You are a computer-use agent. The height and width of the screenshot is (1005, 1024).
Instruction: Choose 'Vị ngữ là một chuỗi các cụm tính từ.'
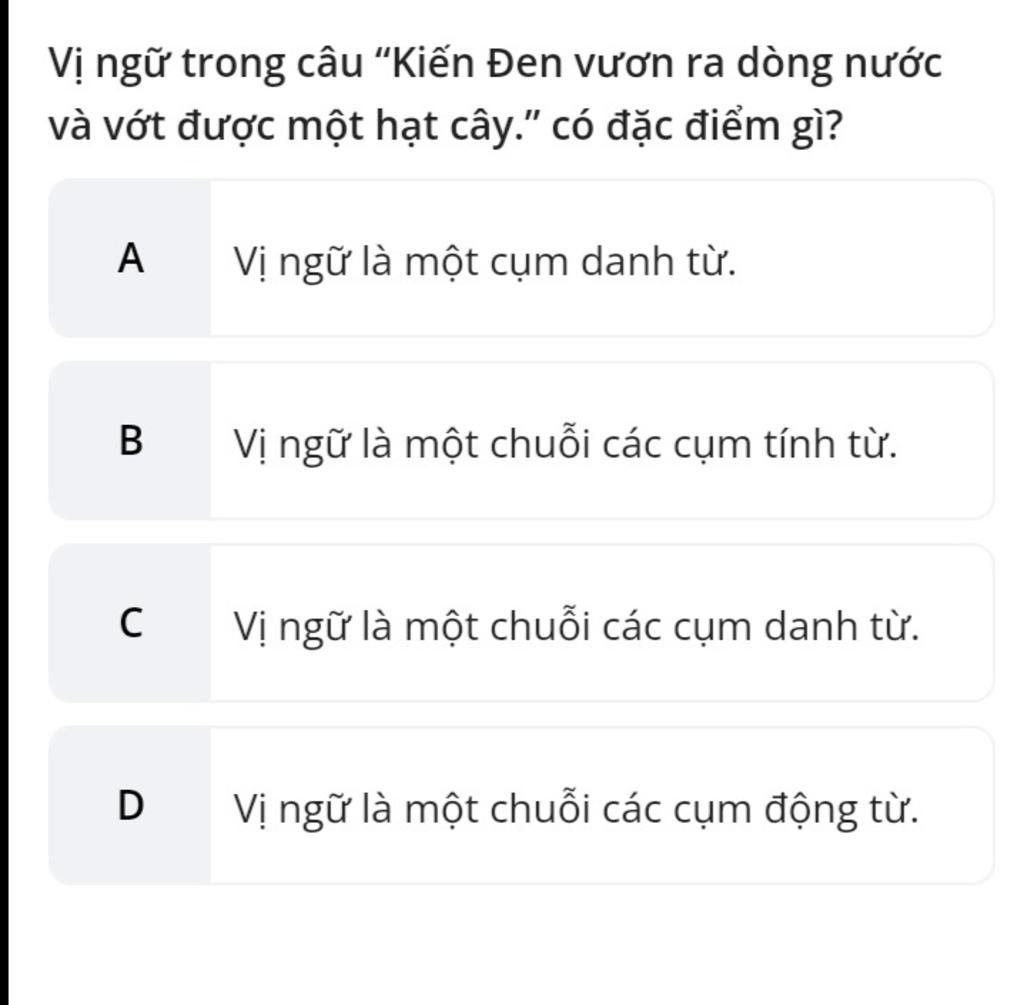coord(566,445)
